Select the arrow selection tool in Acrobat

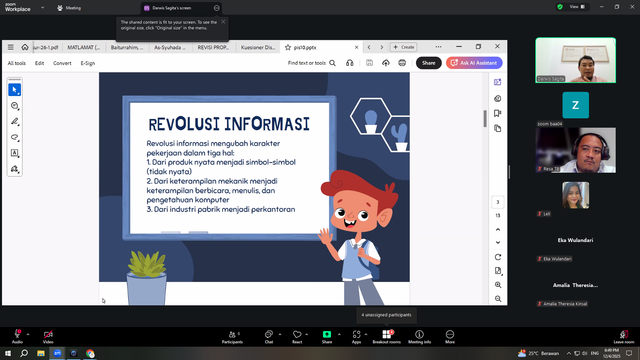point(15,89)
